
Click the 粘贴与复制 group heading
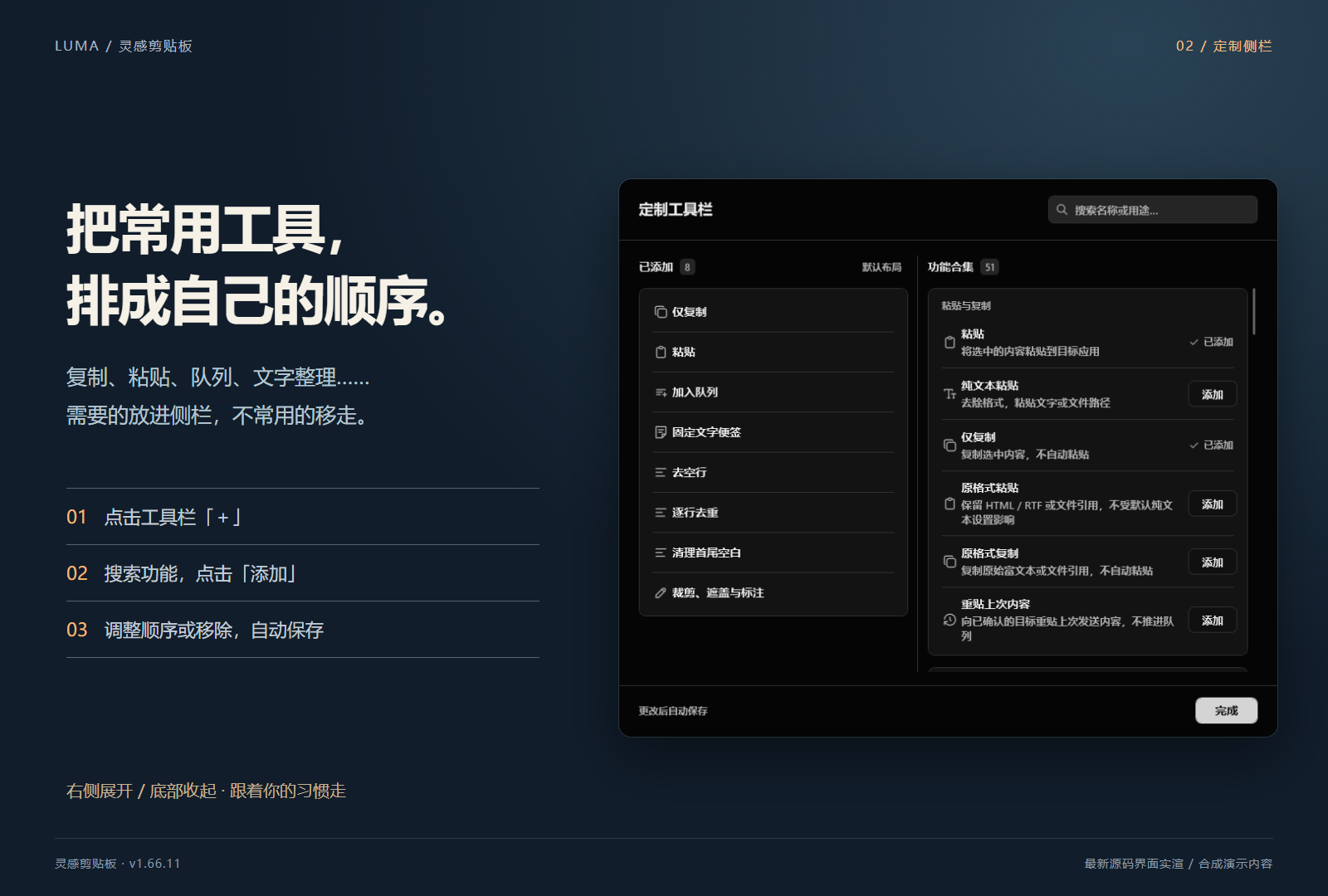tap(966, 305)
